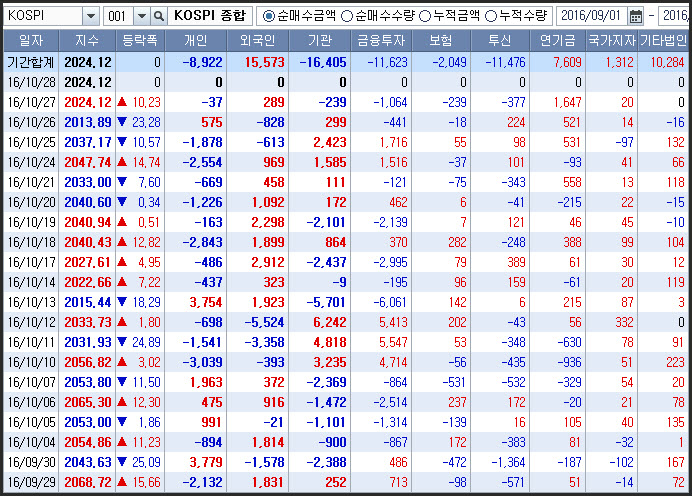Click the 2016/09/01 start date field
The image size is (692, 496).
(x=591, y=16)
